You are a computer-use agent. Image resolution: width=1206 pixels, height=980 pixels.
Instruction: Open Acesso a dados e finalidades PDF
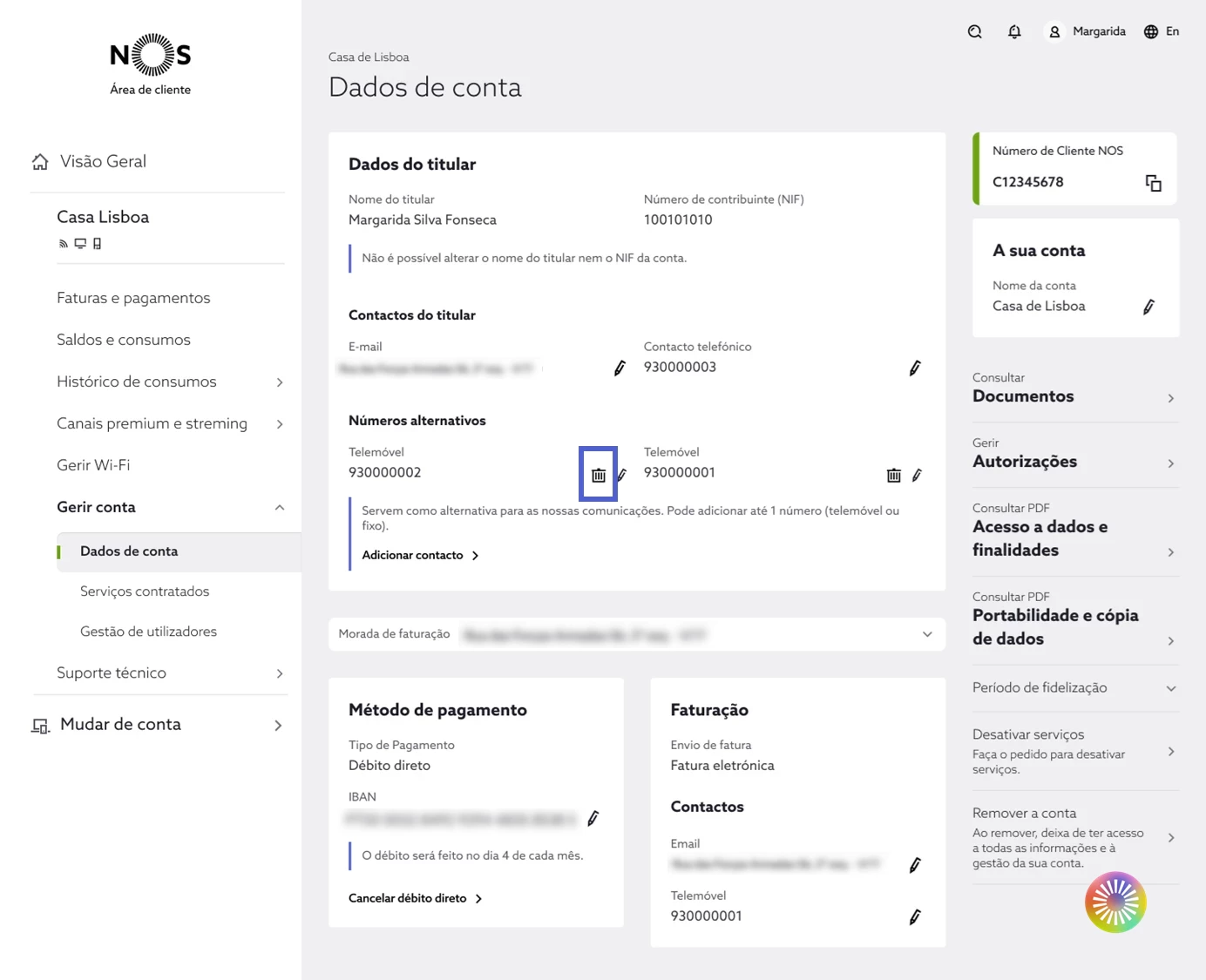coord(1075,530)
